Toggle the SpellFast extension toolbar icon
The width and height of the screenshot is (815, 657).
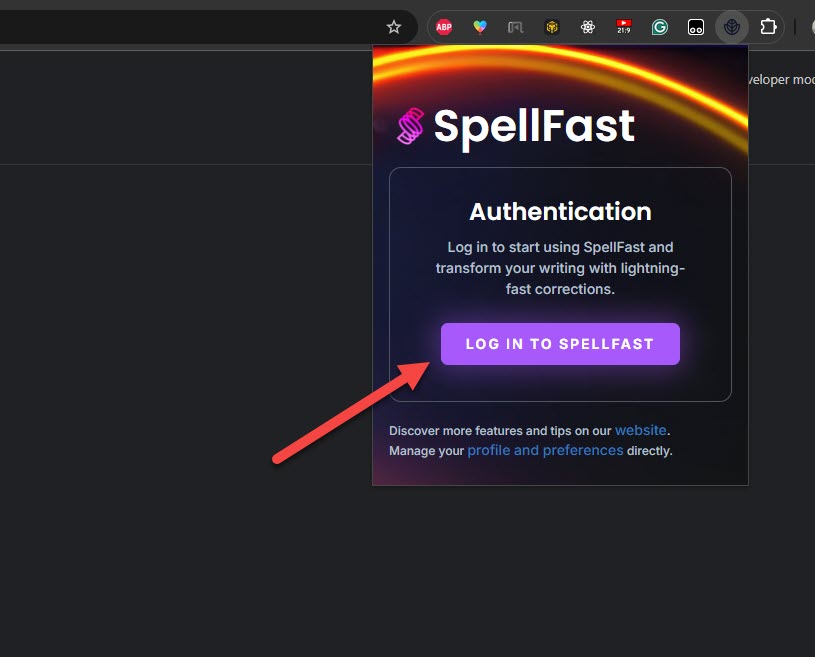[732, 27]
